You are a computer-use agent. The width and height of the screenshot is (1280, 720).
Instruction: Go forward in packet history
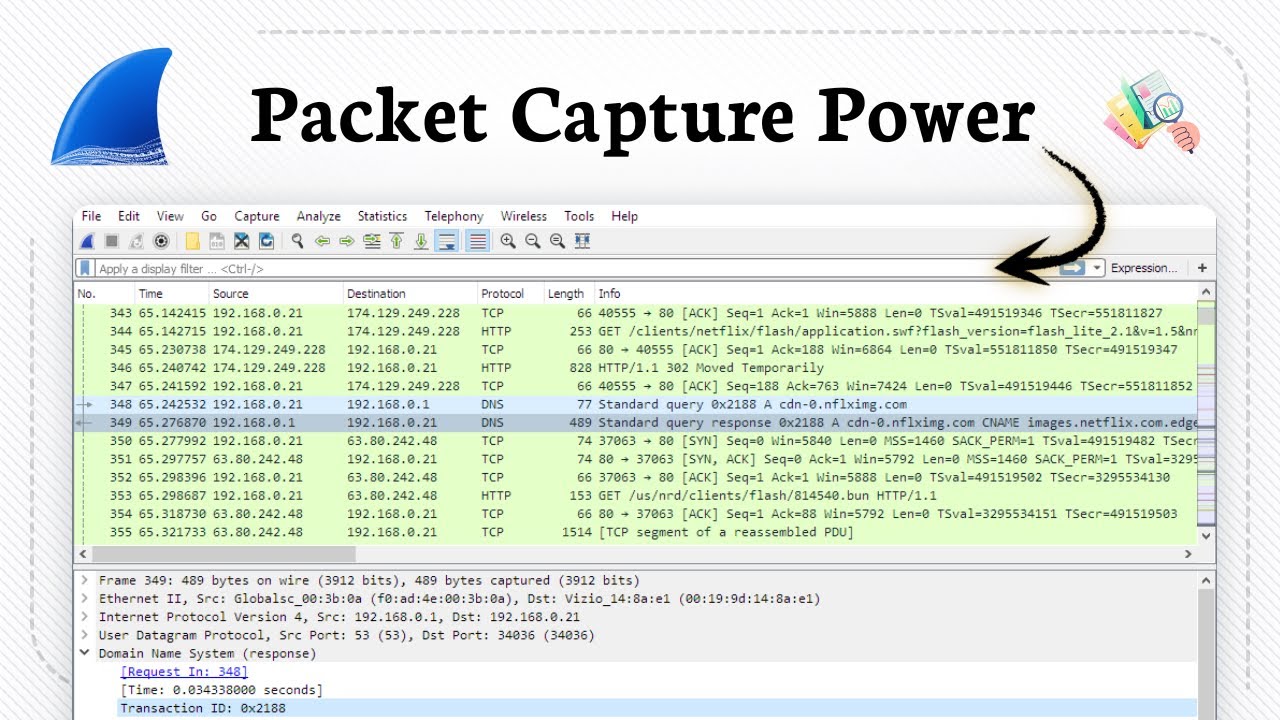point(347,241)
